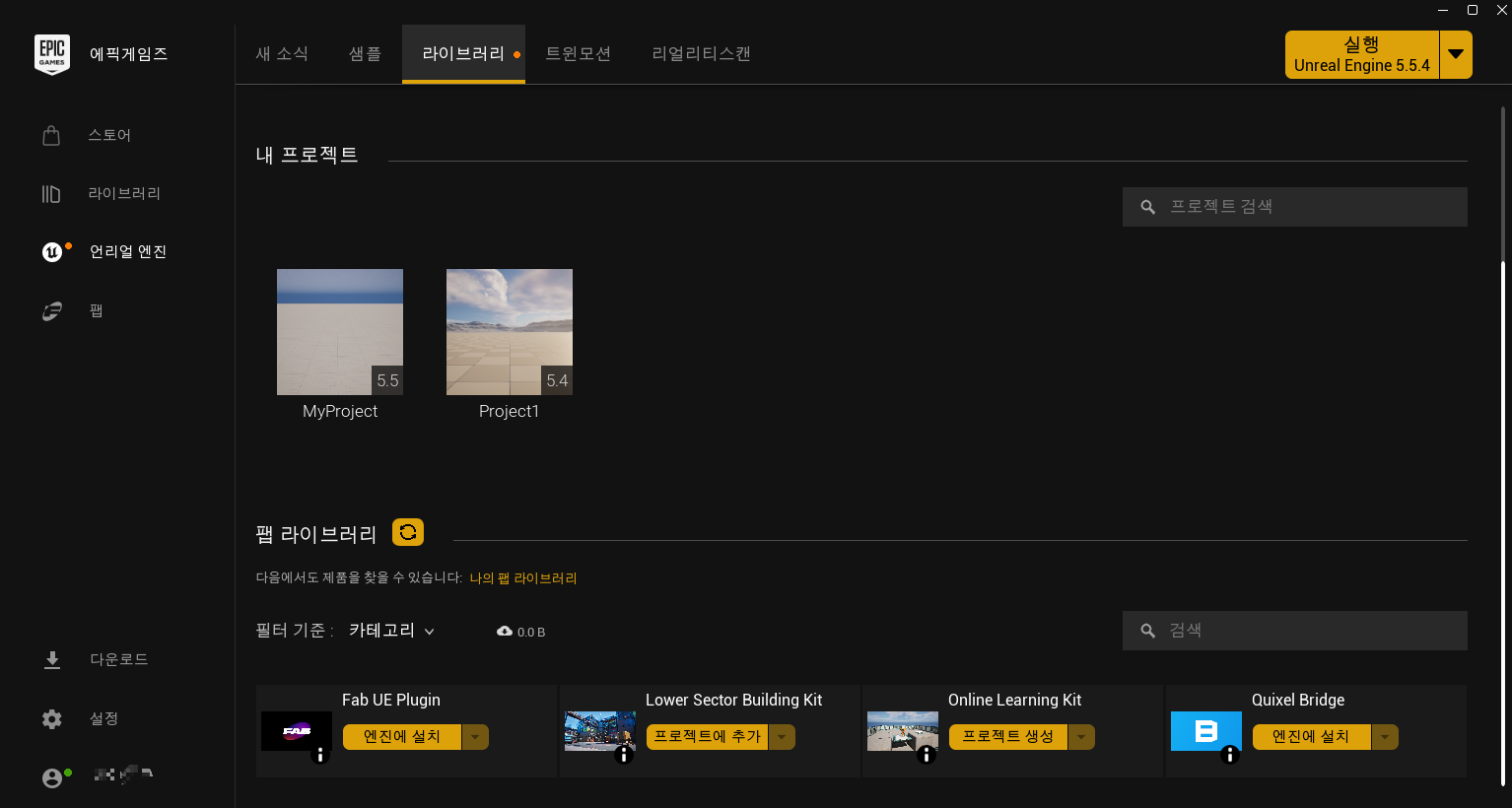This screenshot has width=1512, height=808.
Task: Switch to the 리얼리티스캔 tab
Action: (702, 54)
